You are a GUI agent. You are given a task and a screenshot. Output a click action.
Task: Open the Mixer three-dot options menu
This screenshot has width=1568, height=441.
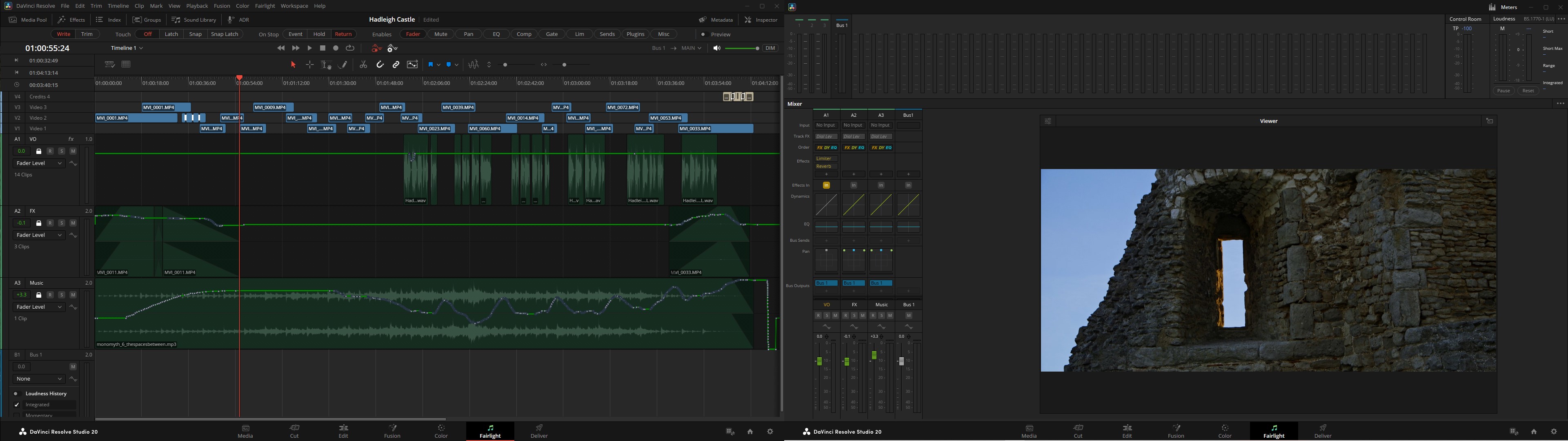pos(1560,104)
